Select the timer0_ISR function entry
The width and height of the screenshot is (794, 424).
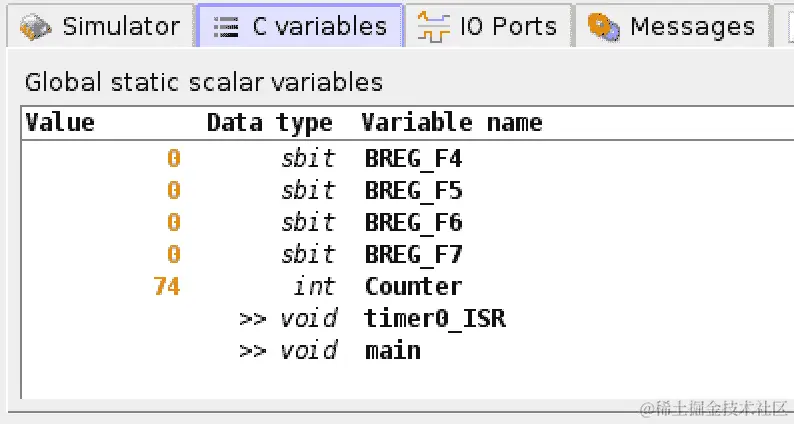(x=434, y=319)
